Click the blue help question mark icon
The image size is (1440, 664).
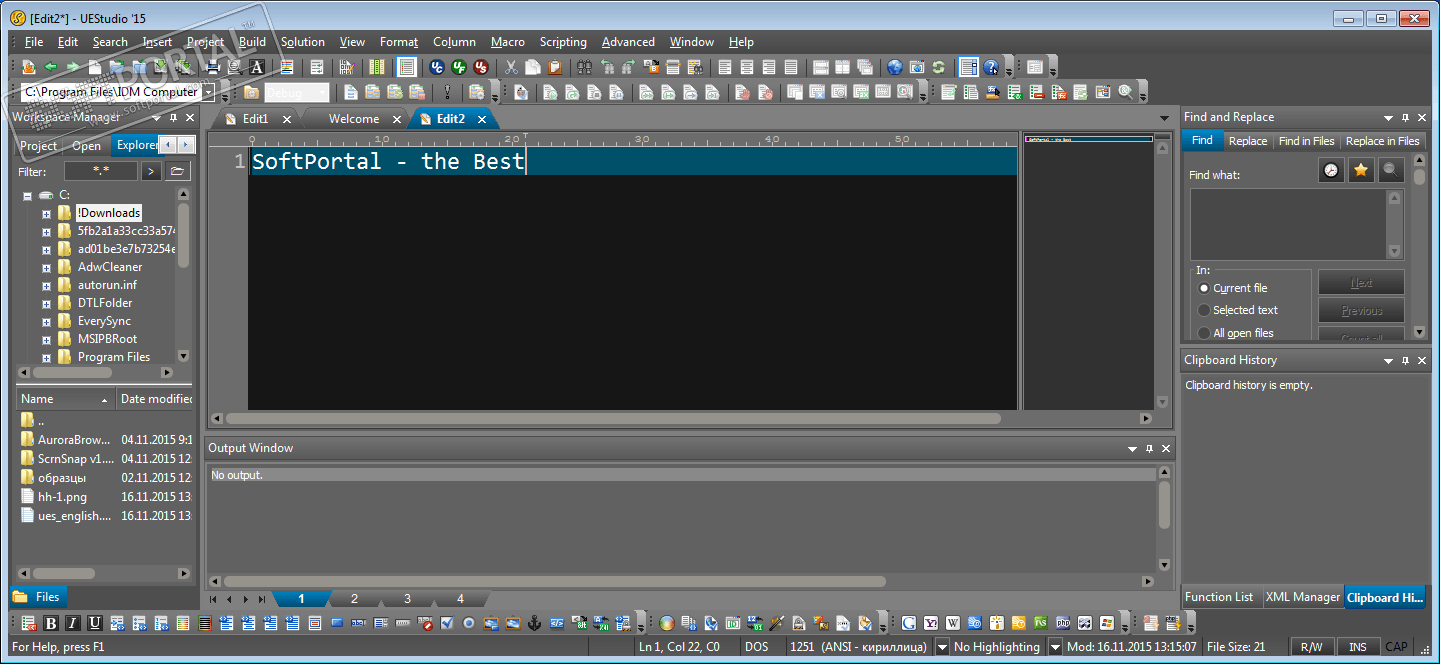tap(991, 67)
